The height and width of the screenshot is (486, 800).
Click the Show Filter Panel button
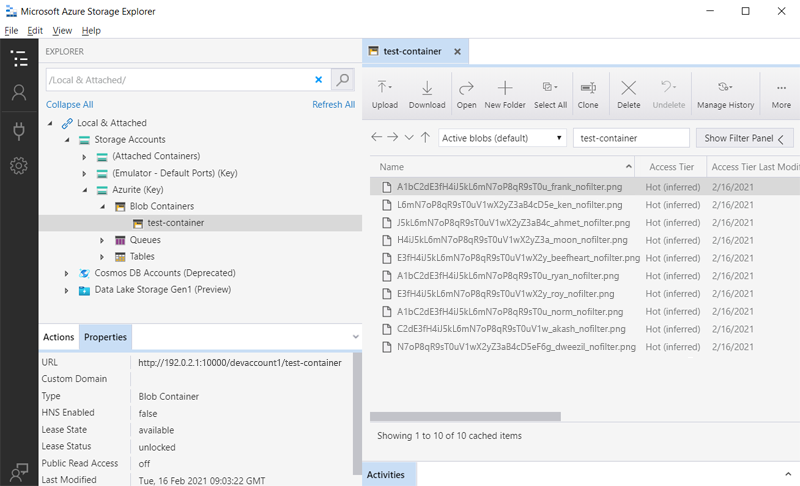pos(745,138)
